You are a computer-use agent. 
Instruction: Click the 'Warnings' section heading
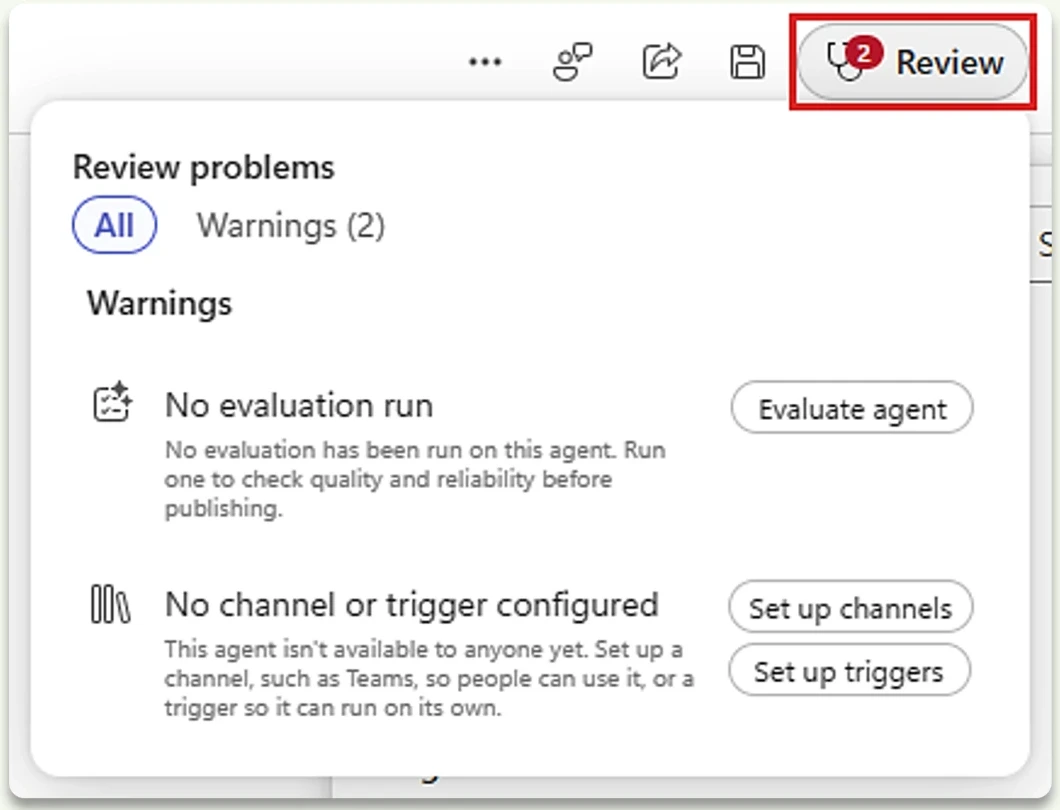click(x=160, y=303)
